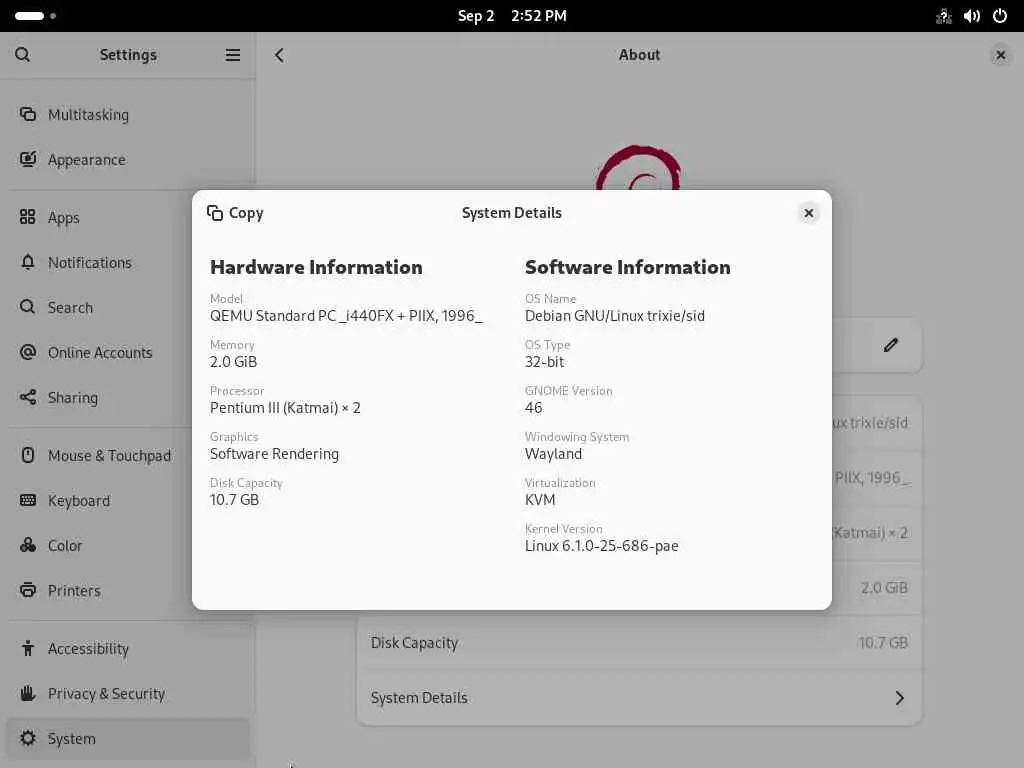This screenshot has height=768, width=1024.
Task: Click the Virtualization value KVM
Action: (540, 500)
